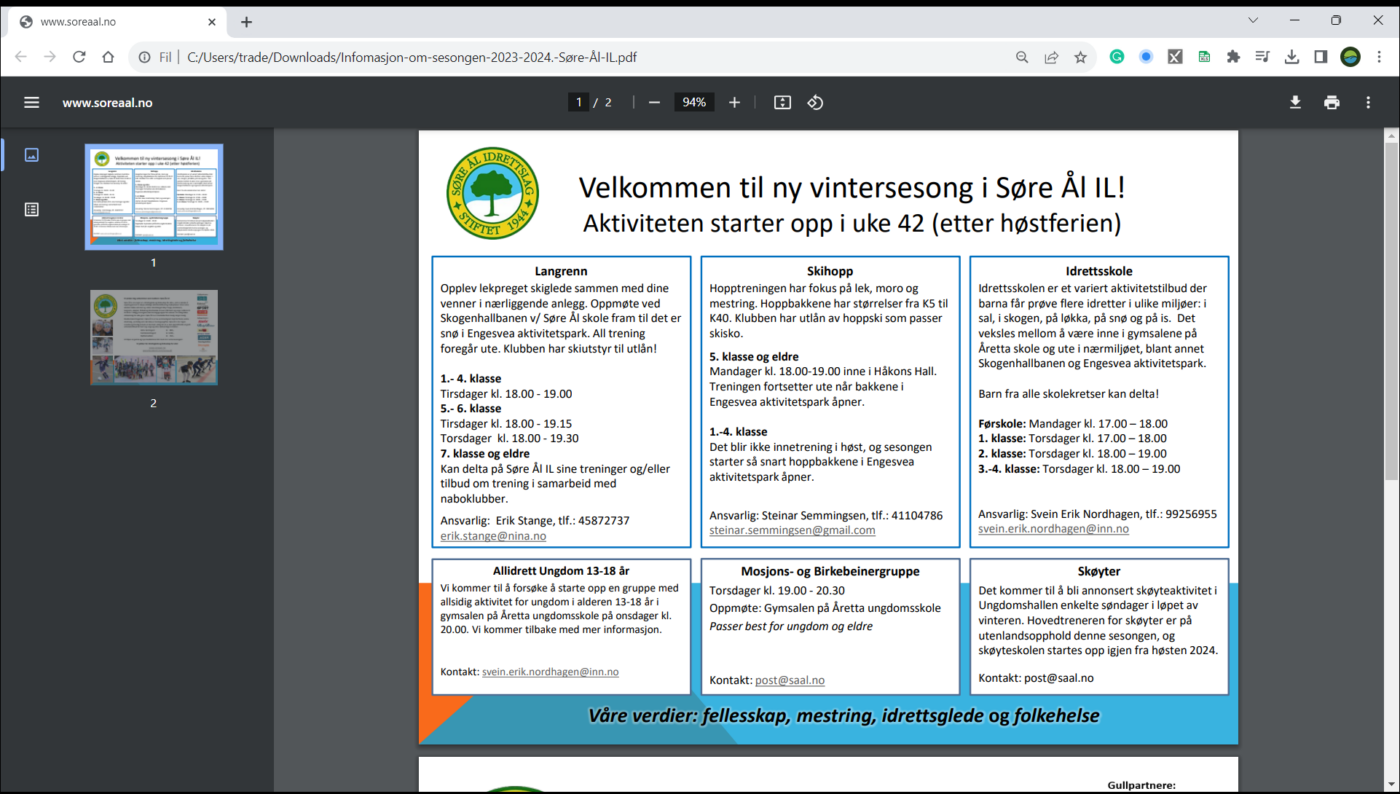Reload the current page
Viewport: 1400px width, 794px height.
tap(79, 57)
